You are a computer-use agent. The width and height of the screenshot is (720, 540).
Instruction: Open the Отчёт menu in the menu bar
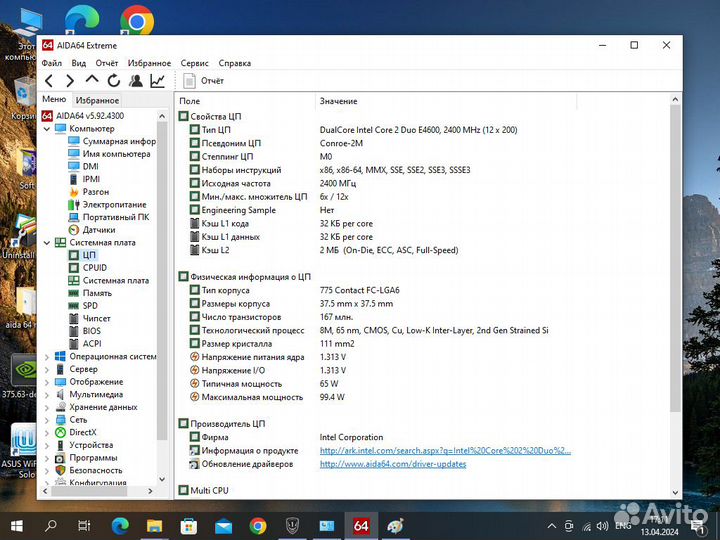coord(107,63)
